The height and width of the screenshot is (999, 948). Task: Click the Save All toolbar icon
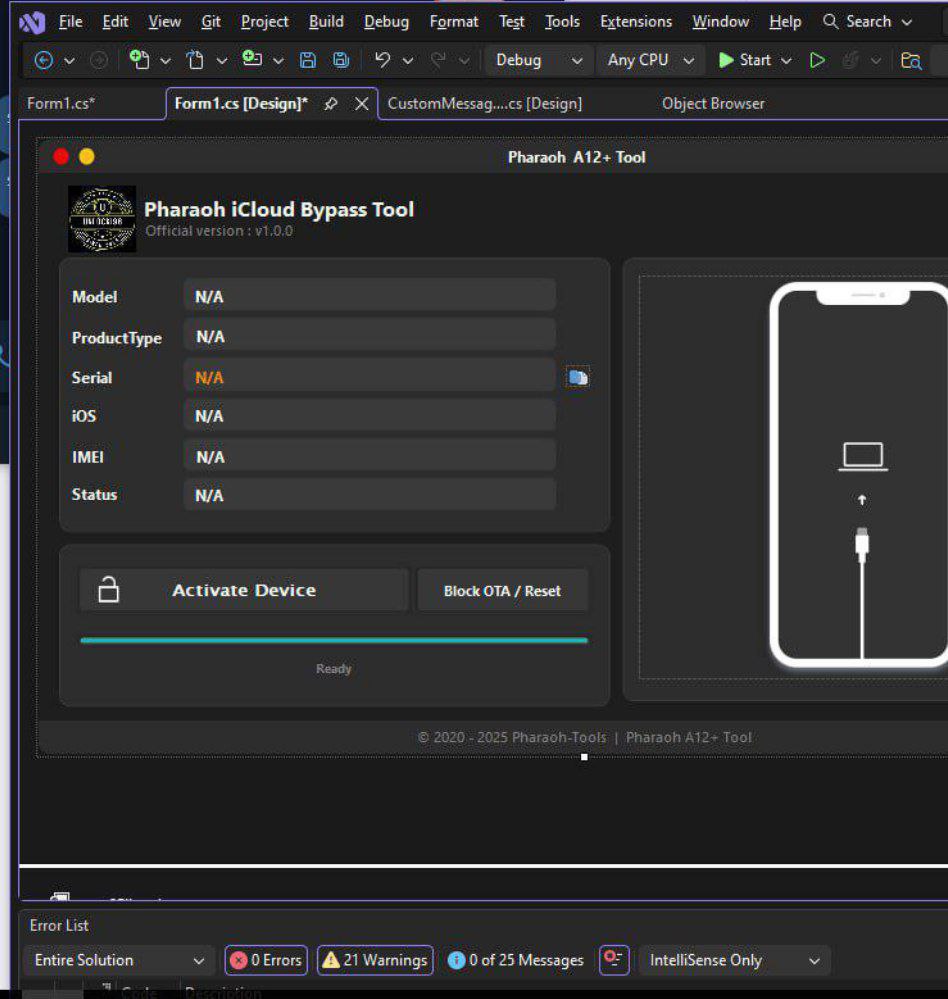tap(341, 61)
